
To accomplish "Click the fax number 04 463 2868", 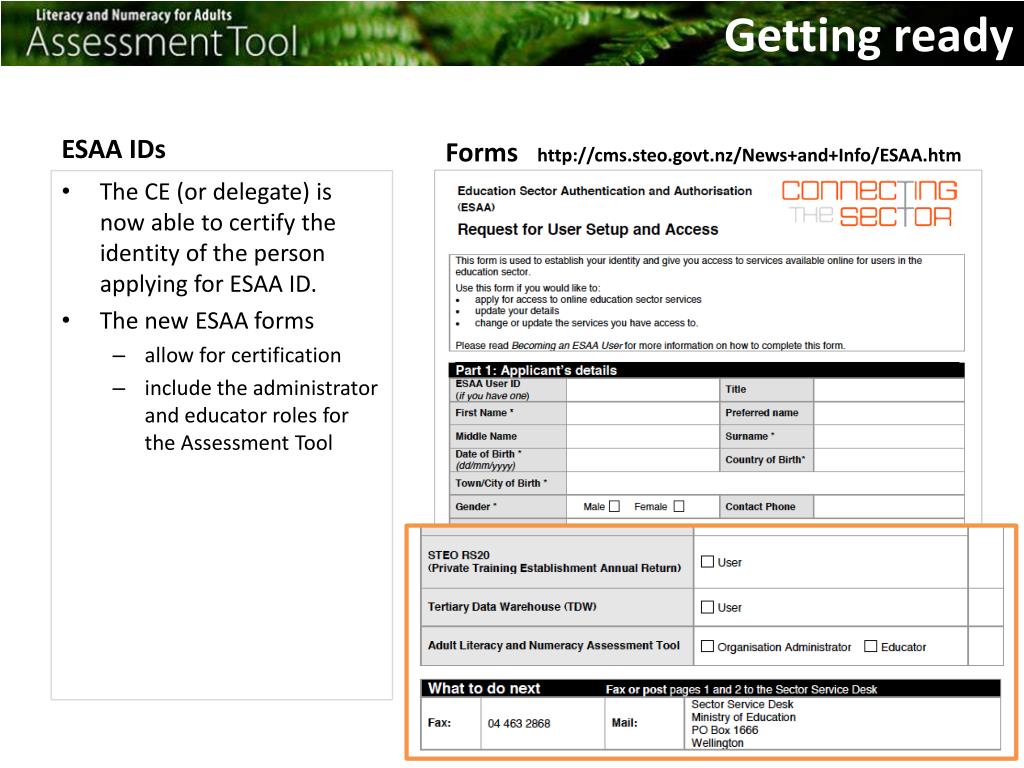I will 519,724.
